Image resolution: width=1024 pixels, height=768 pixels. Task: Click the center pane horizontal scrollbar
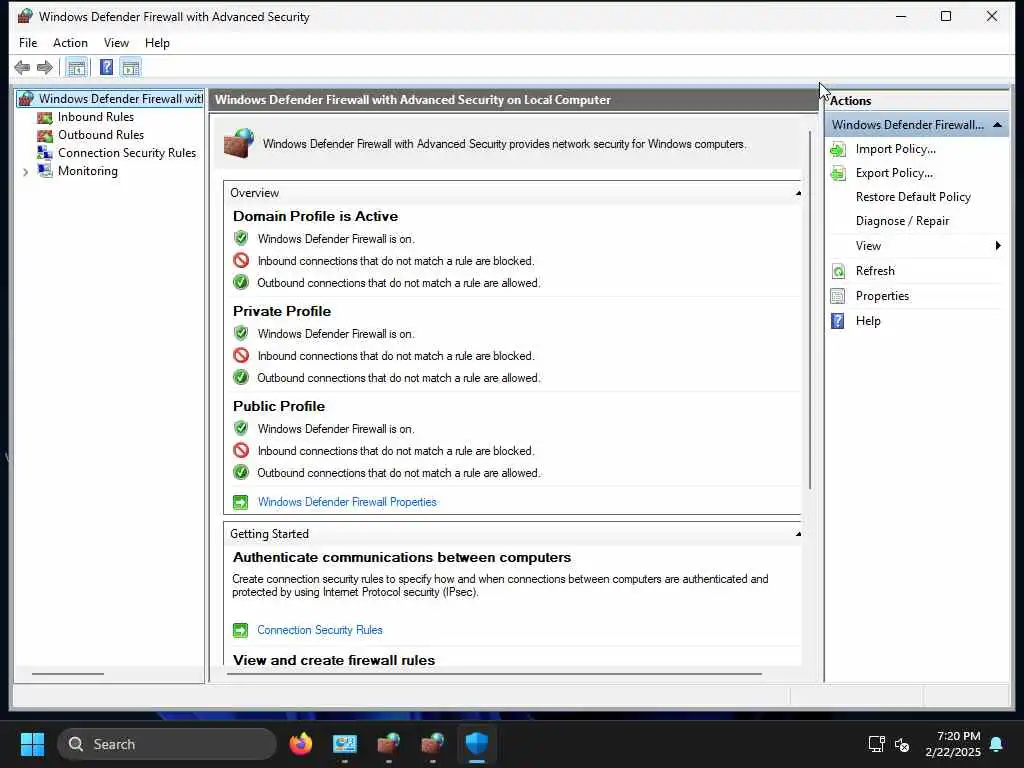coord(494,673)
